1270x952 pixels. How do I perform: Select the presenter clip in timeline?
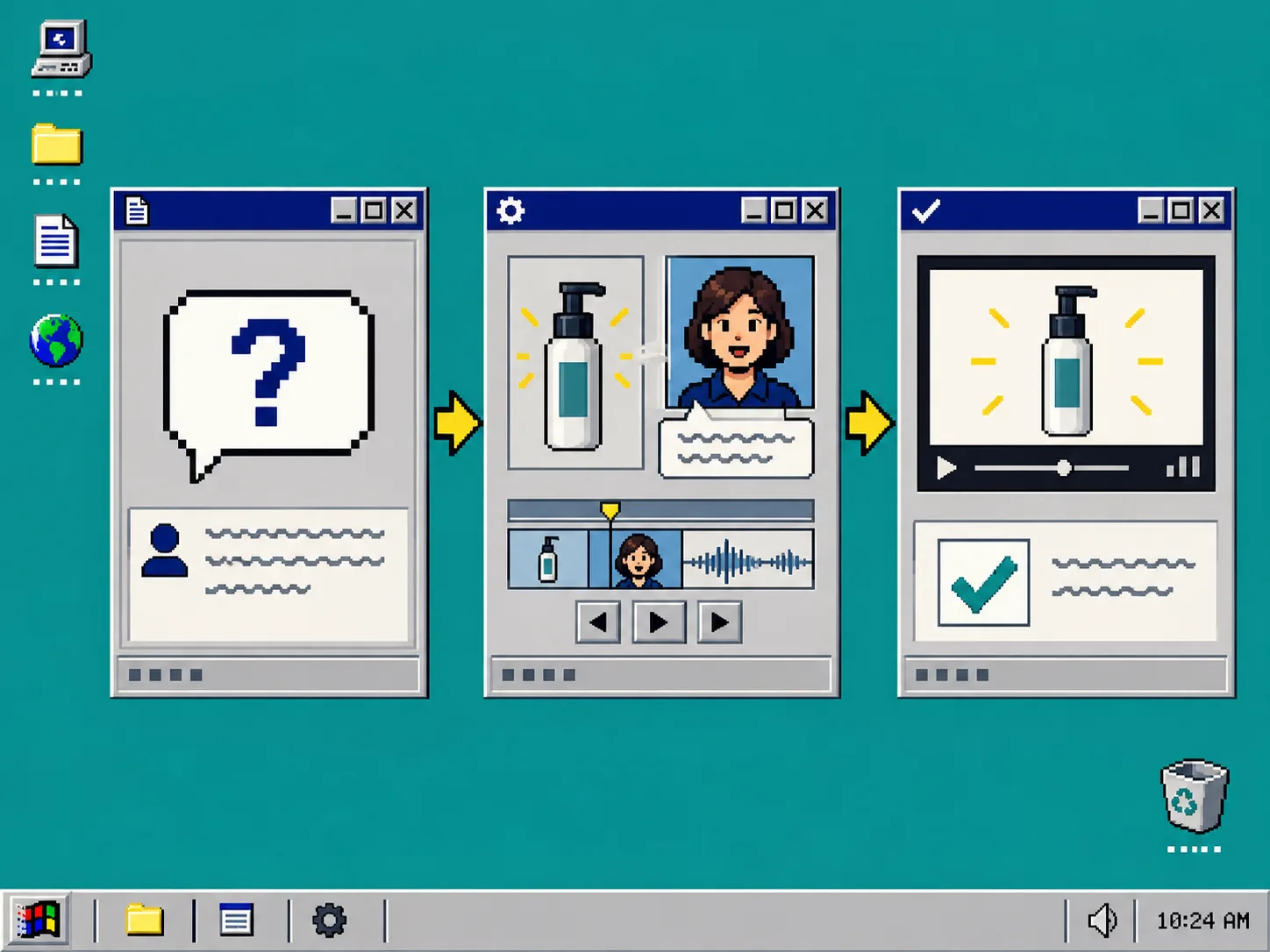point(638,558)
